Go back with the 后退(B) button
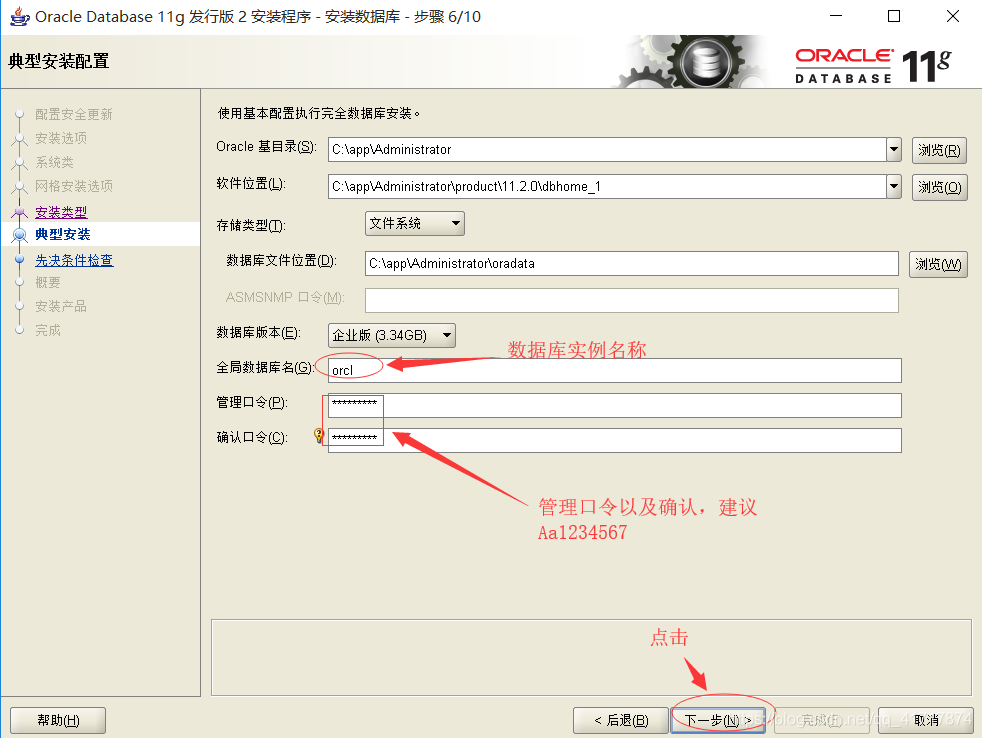This screenshot has height=738, width=982. coord(621,720)
